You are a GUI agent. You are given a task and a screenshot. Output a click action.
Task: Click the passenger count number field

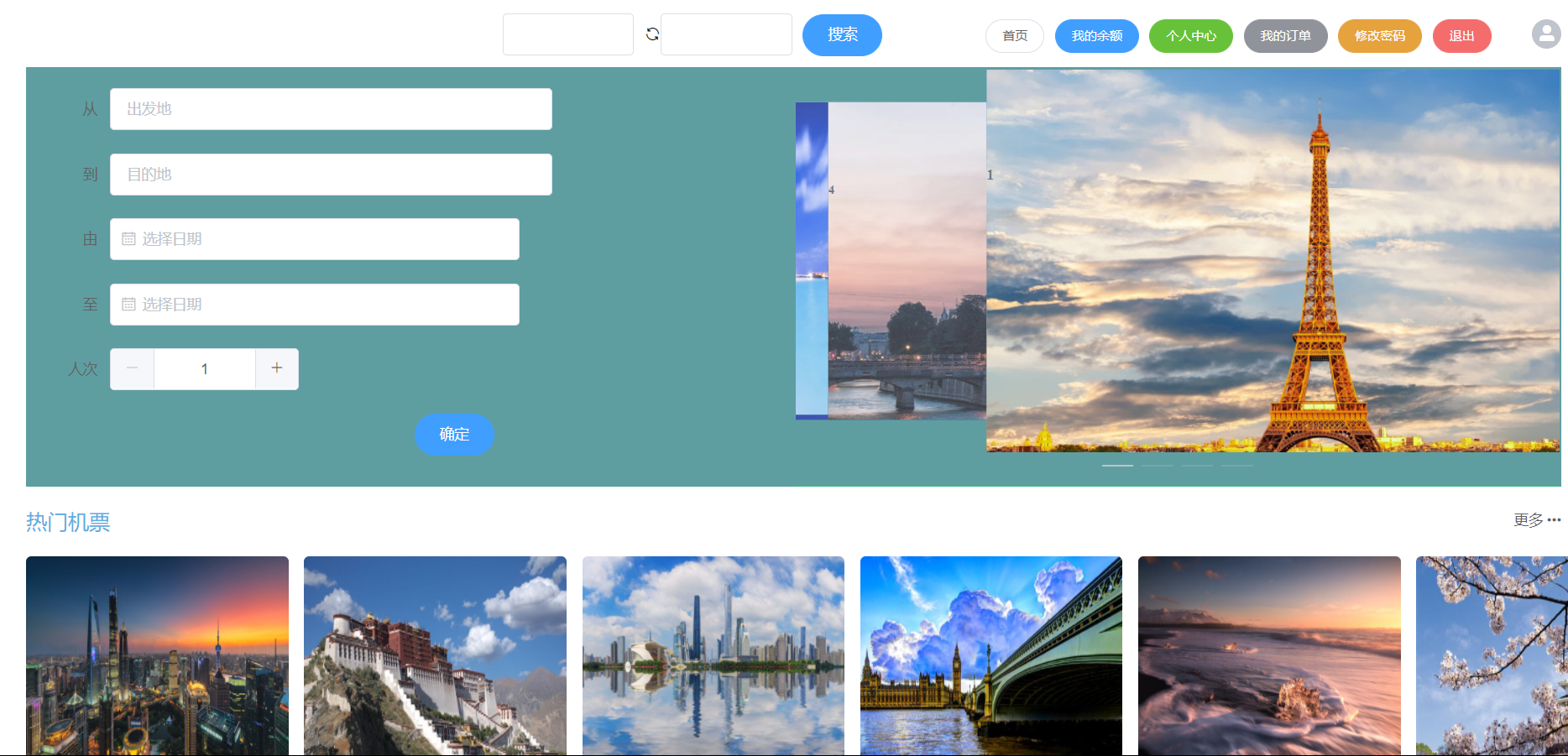(205, 369)
